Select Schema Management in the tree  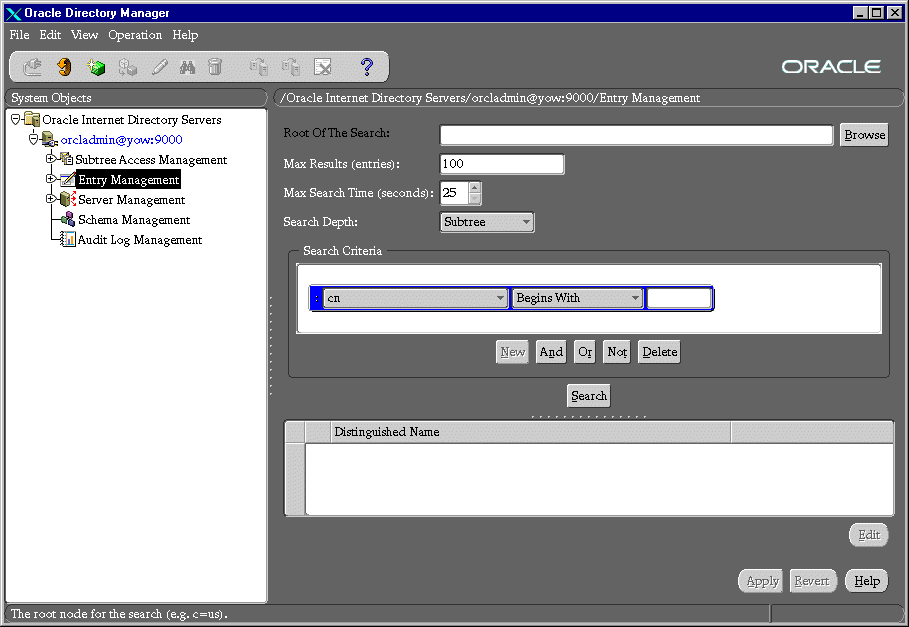pyautogui.click(x=134, y=220)
